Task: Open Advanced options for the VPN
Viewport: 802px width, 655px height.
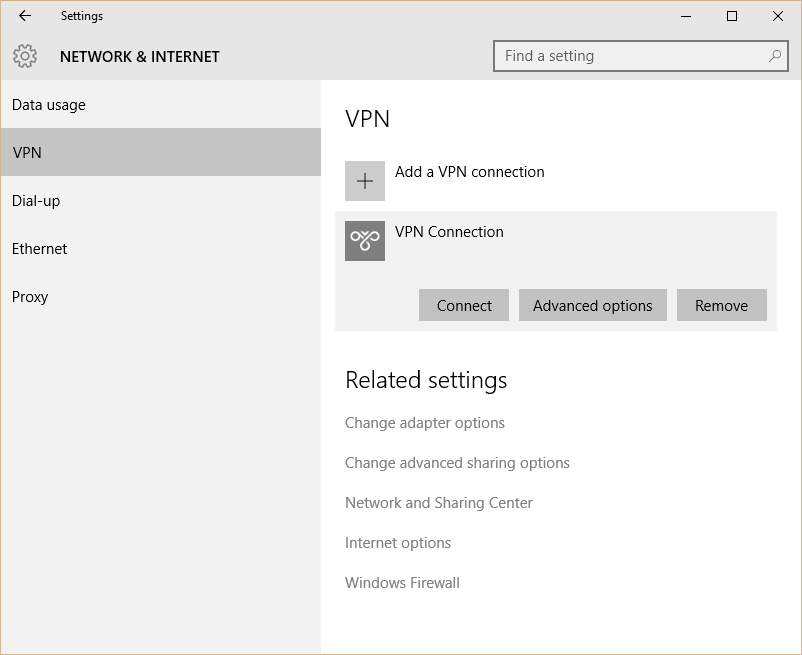Action: point(592,305)
